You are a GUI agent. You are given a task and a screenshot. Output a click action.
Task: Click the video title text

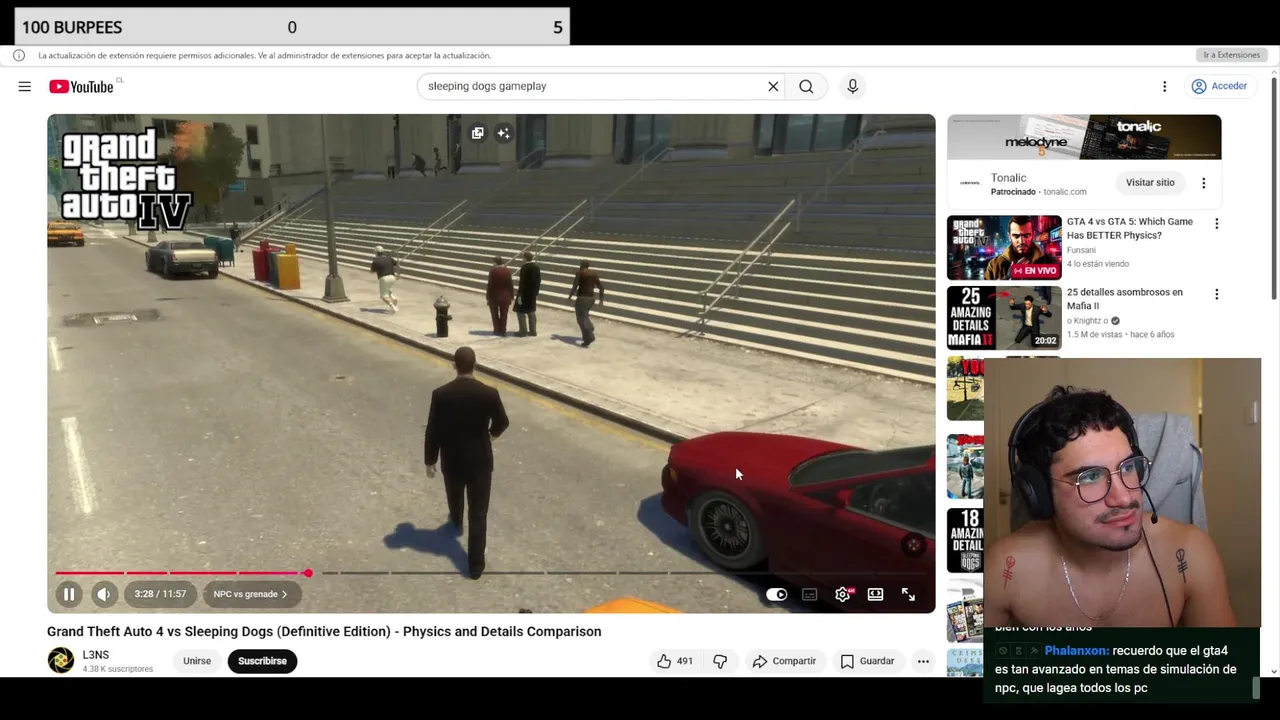(324, 631)
